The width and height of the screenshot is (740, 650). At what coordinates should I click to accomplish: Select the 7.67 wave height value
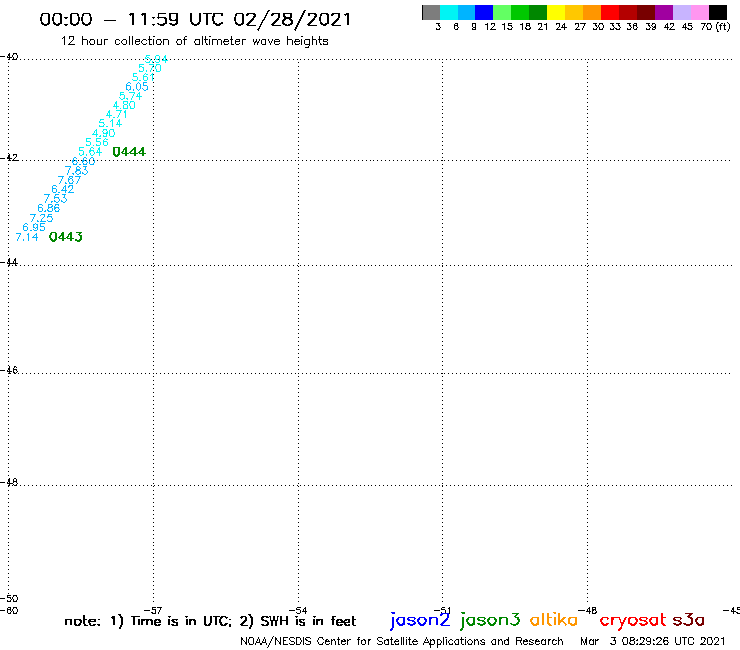[69, 180]
